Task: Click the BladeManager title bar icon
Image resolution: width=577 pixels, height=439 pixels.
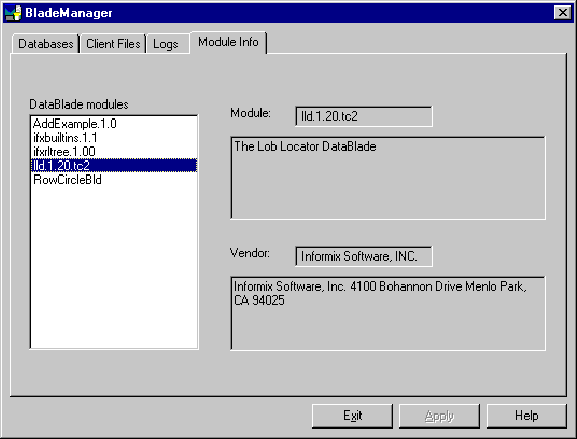Action: [13, 13]
